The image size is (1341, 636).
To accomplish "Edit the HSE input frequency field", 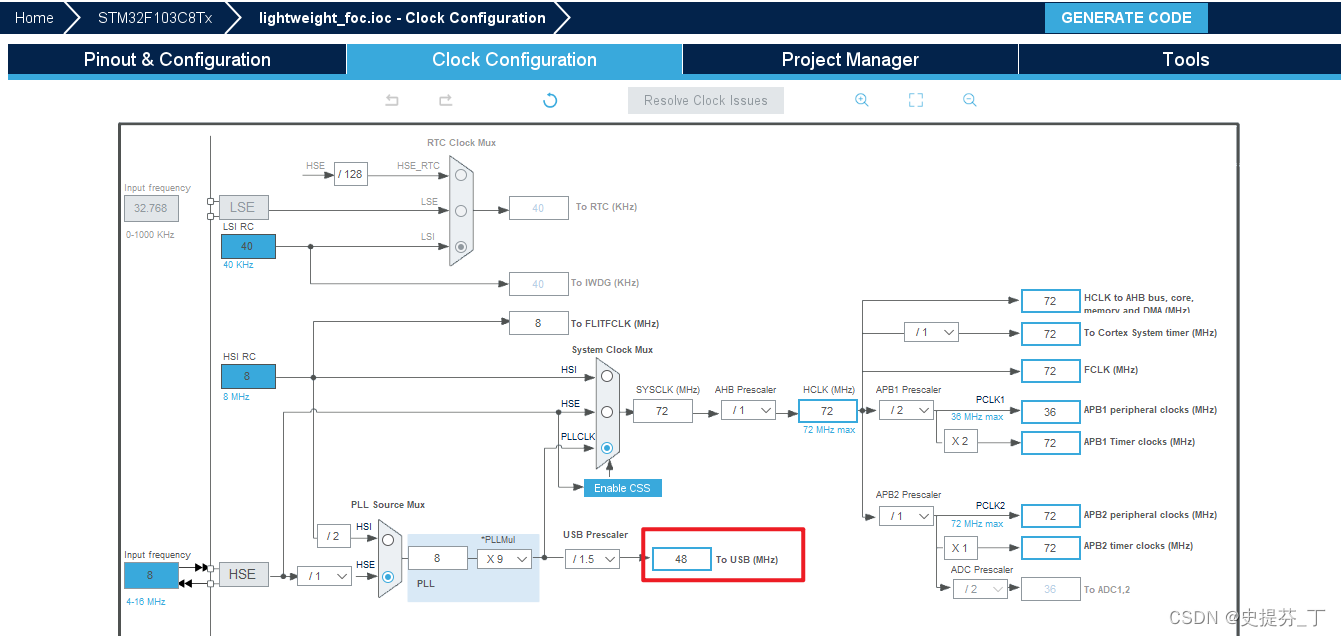I will (x=151, y=575).
